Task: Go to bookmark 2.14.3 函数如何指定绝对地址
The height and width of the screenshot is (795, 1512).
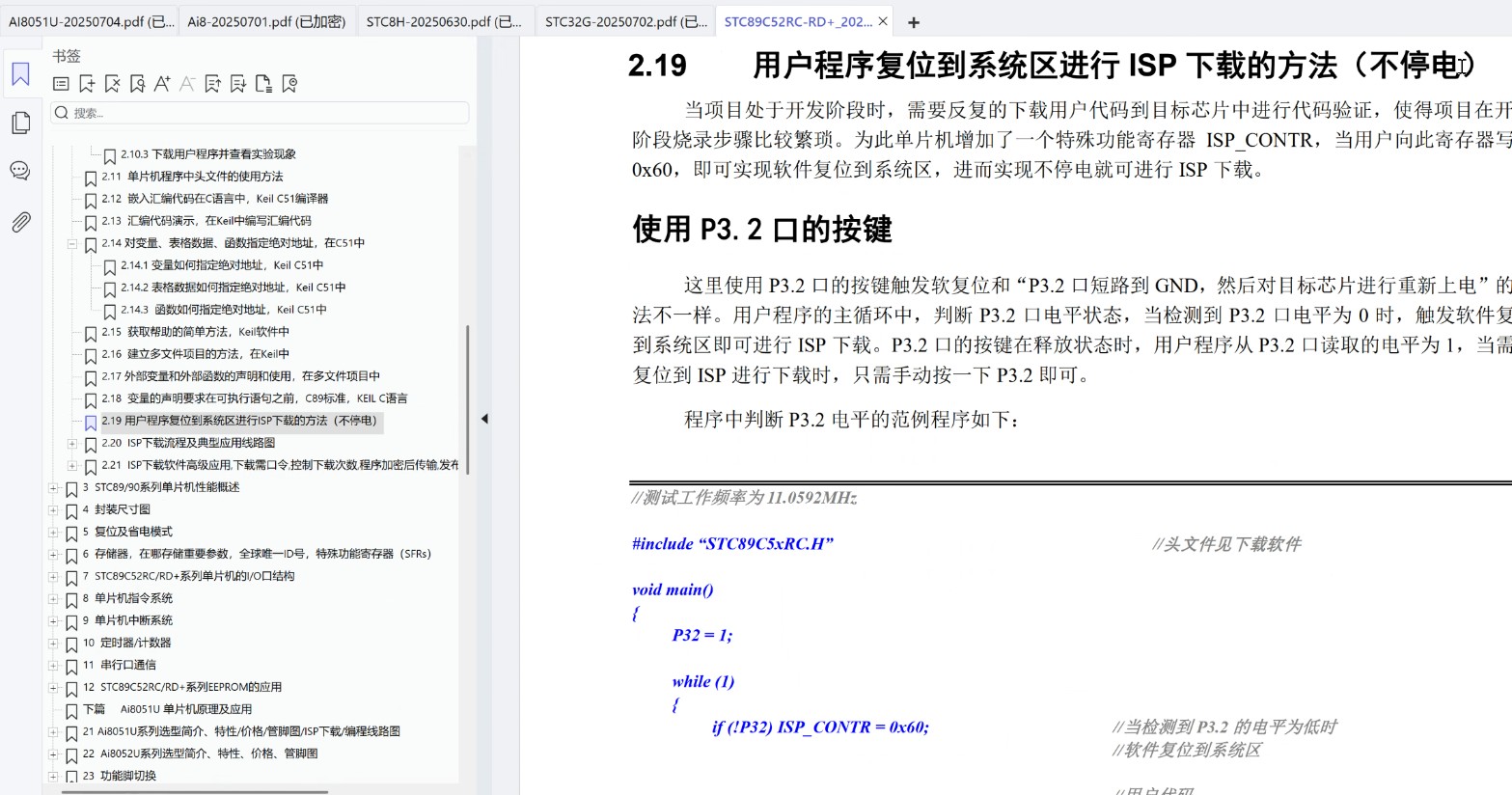Action: pos(224,310)
